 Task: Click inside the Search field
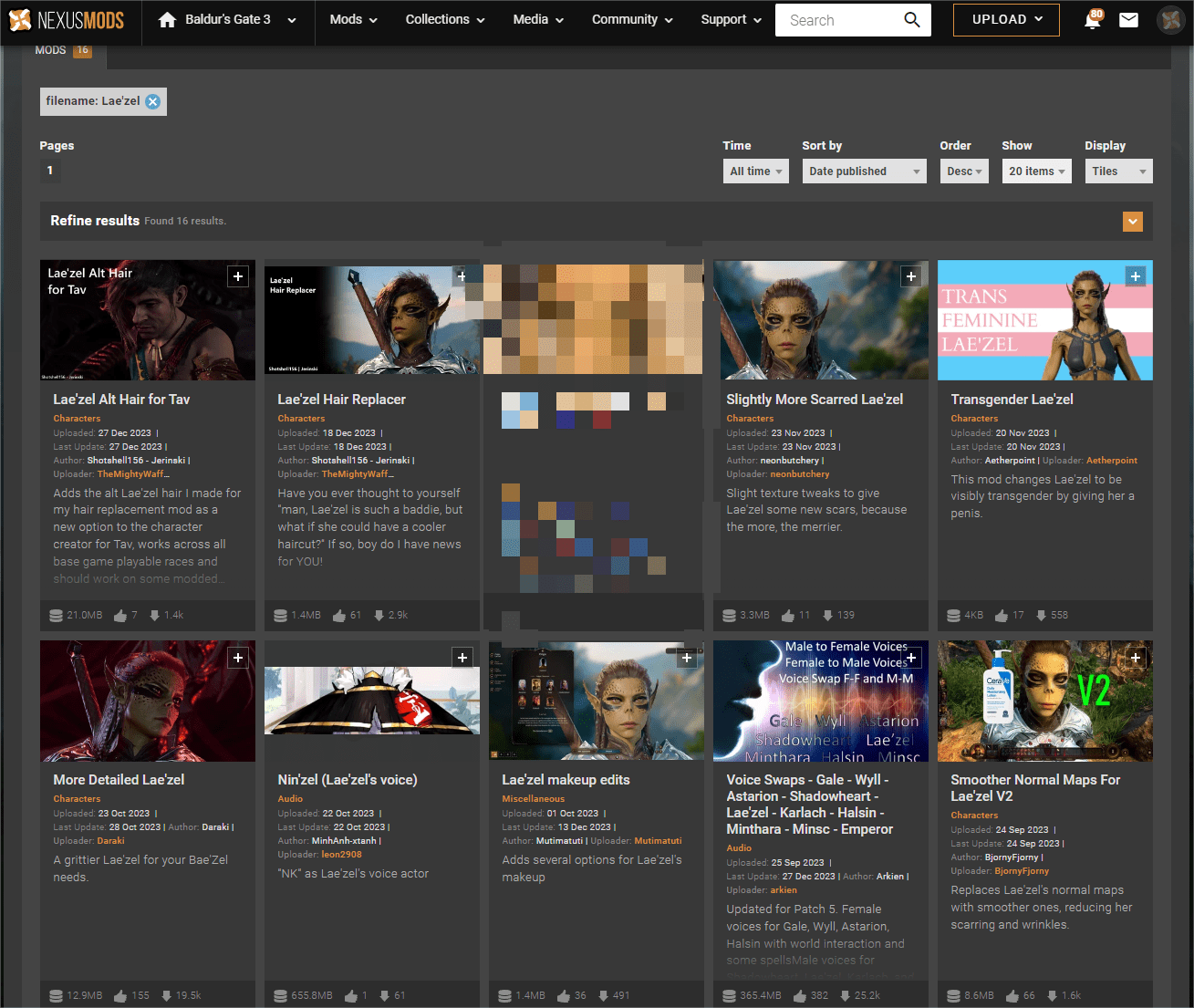pos(838,19)
